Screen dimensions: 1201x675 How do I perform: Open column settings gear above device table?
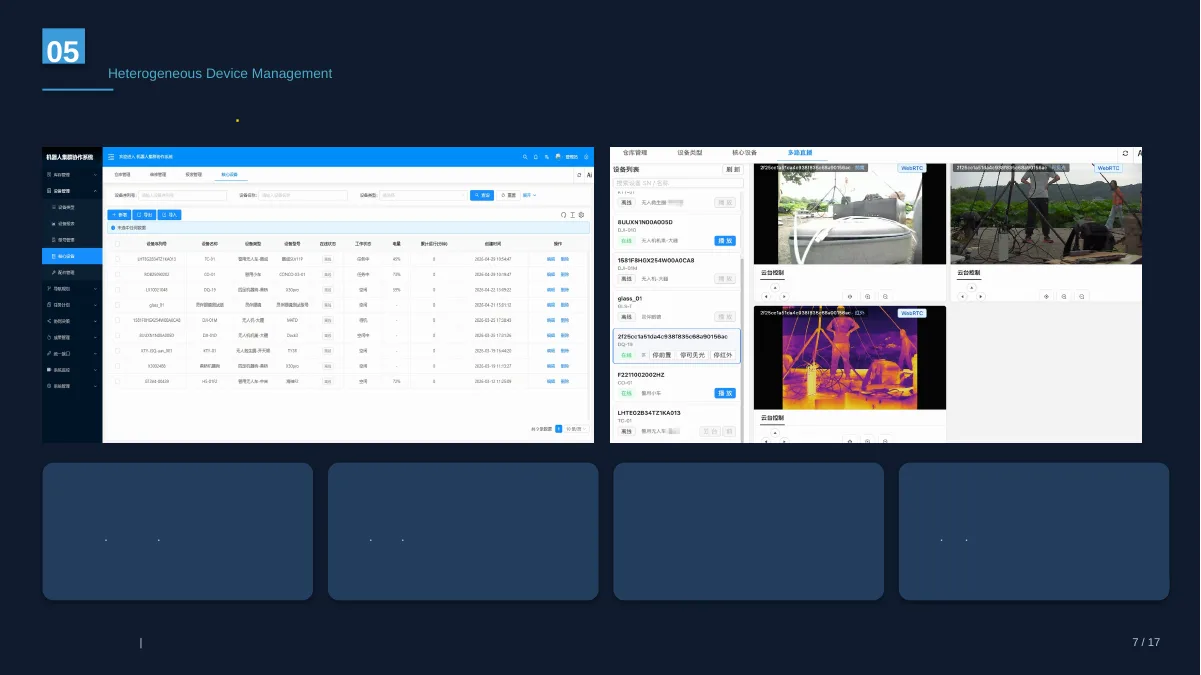[x=581, y=214]
